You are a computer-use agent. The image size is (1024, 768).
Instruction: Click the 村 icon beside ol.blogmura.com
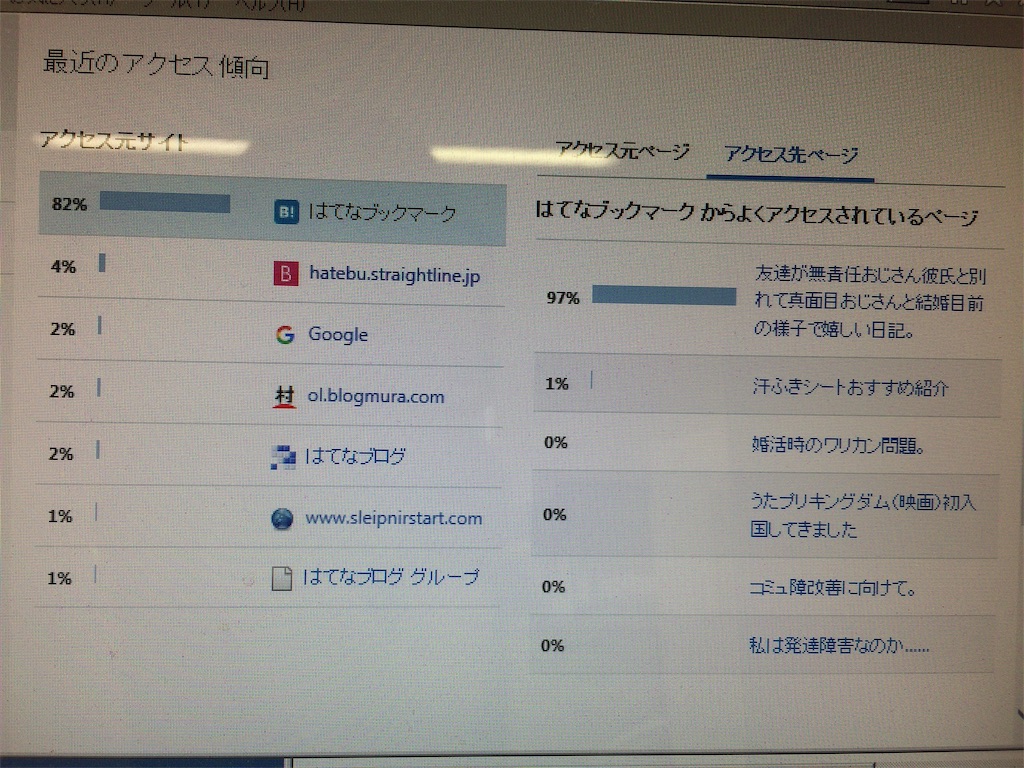point(285,396)
